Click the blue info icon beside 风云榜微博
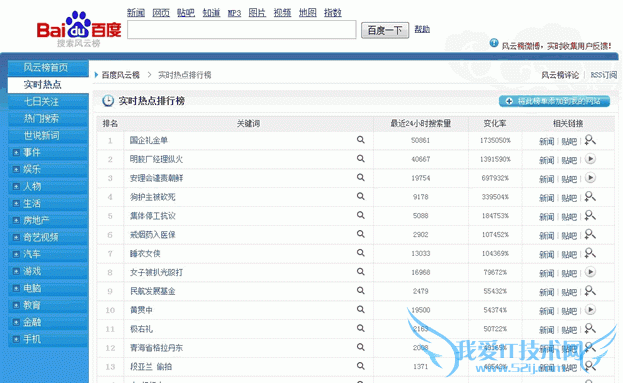 coord(494,43)
